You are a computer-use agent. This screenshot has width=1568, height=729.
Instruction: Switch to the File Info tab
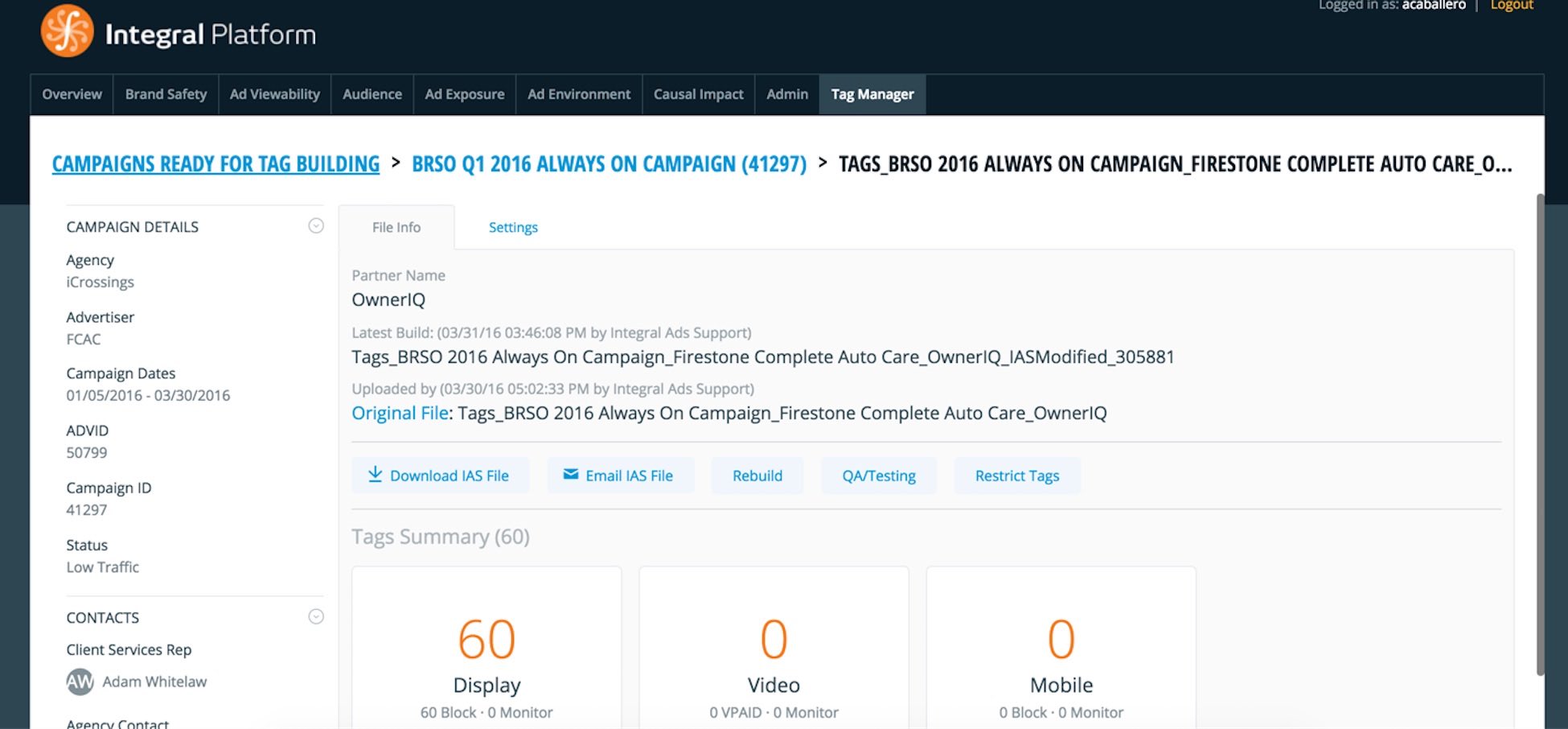pos(396,227)
